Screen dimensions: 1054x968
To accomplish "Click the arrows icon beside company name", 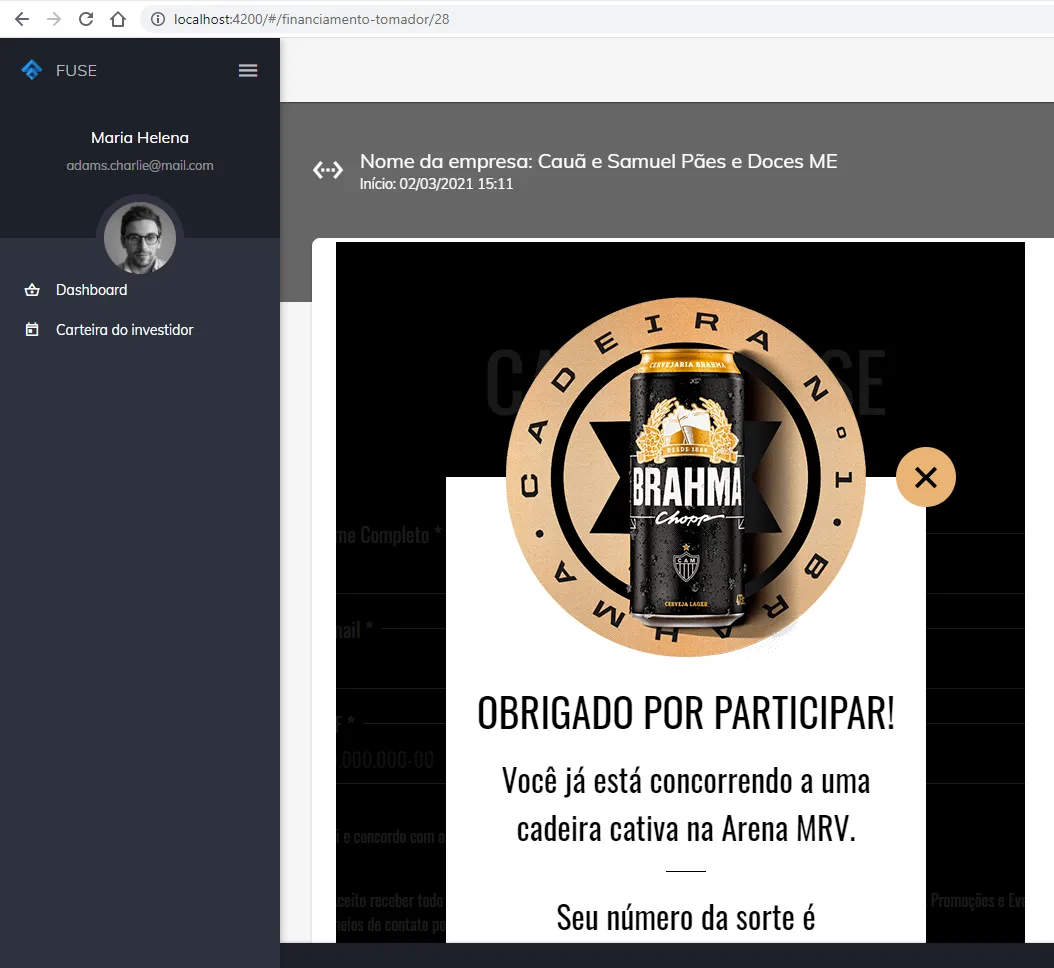I will [x=328, y=170].
